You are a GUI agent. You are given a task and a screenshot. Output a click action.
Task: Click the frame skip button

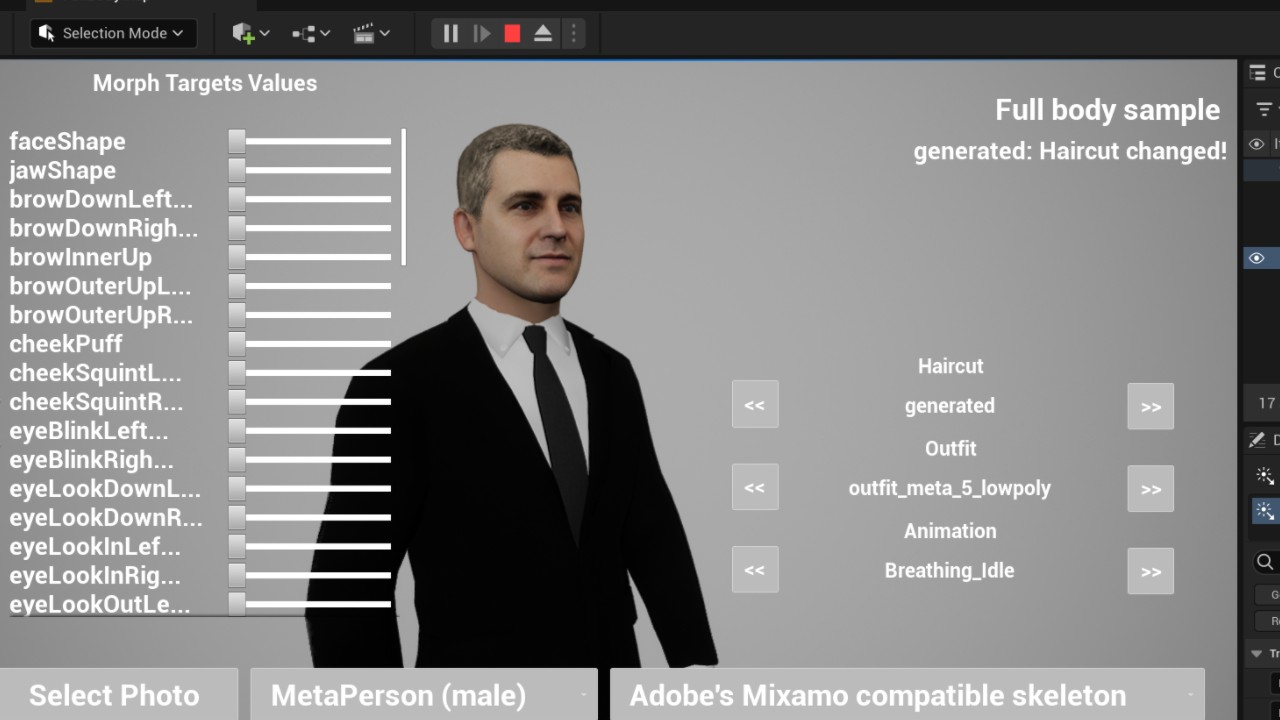click(482, 34)
